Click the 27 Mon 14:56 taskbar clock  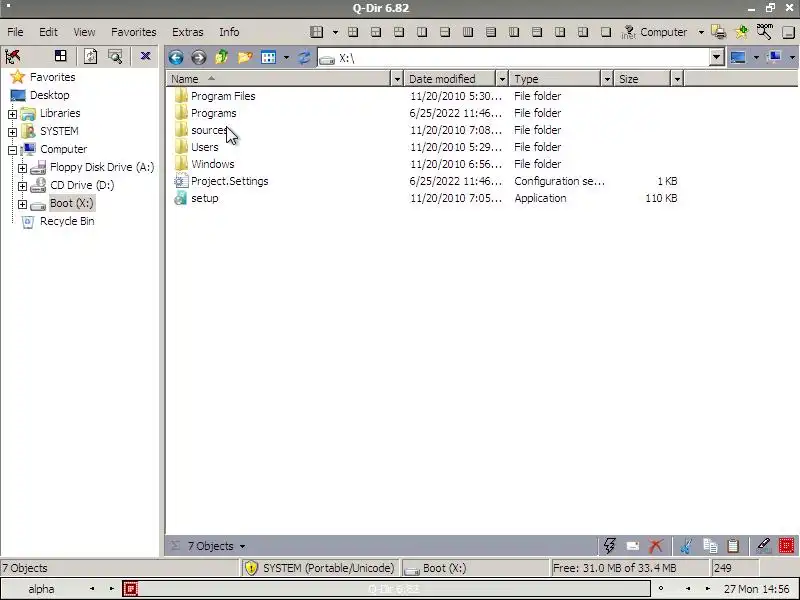(757, 589)
